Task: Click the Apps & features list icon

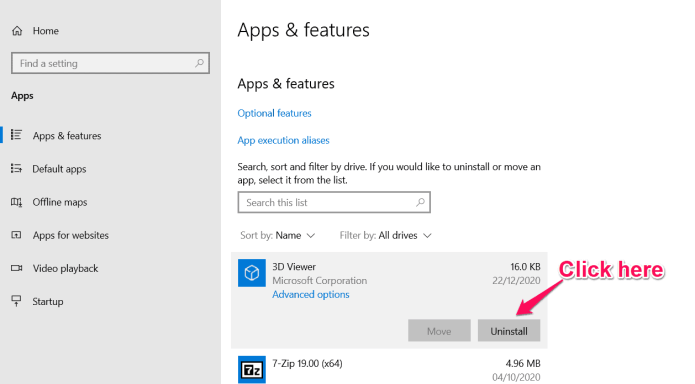Action: pos(16,135)
